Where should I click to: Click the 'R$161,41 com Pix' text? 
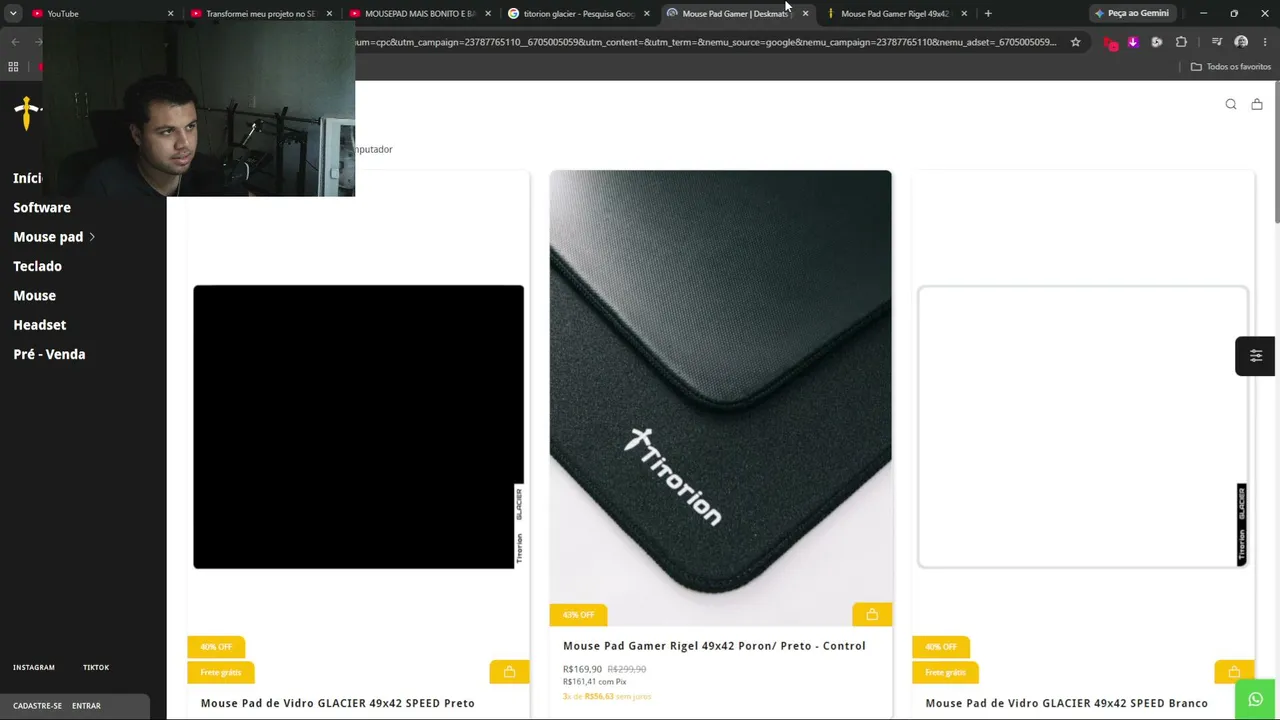(x=594, y=682)
